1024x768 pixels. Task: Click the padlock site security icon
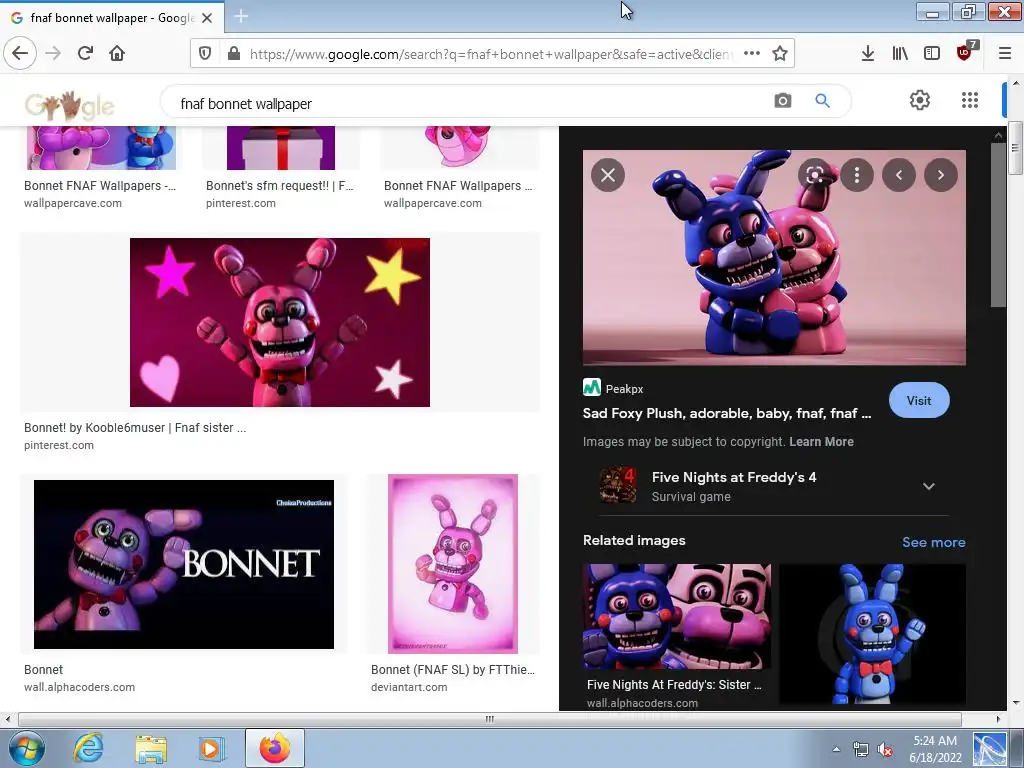234,54
